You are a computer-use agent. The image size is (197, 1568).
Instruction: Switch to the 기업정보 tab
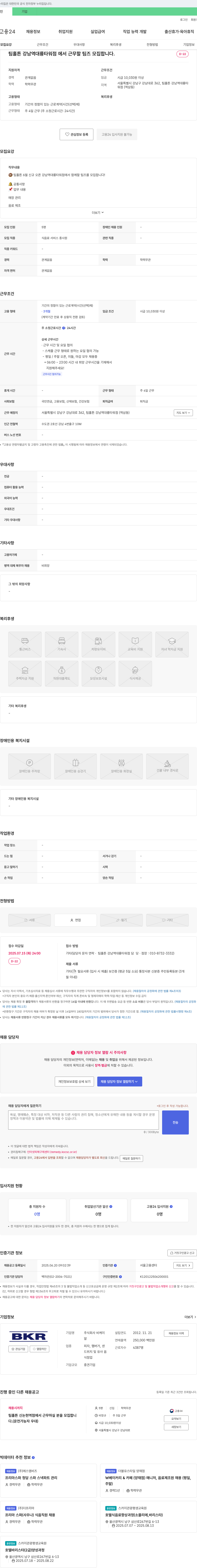[x=189, y=44]
